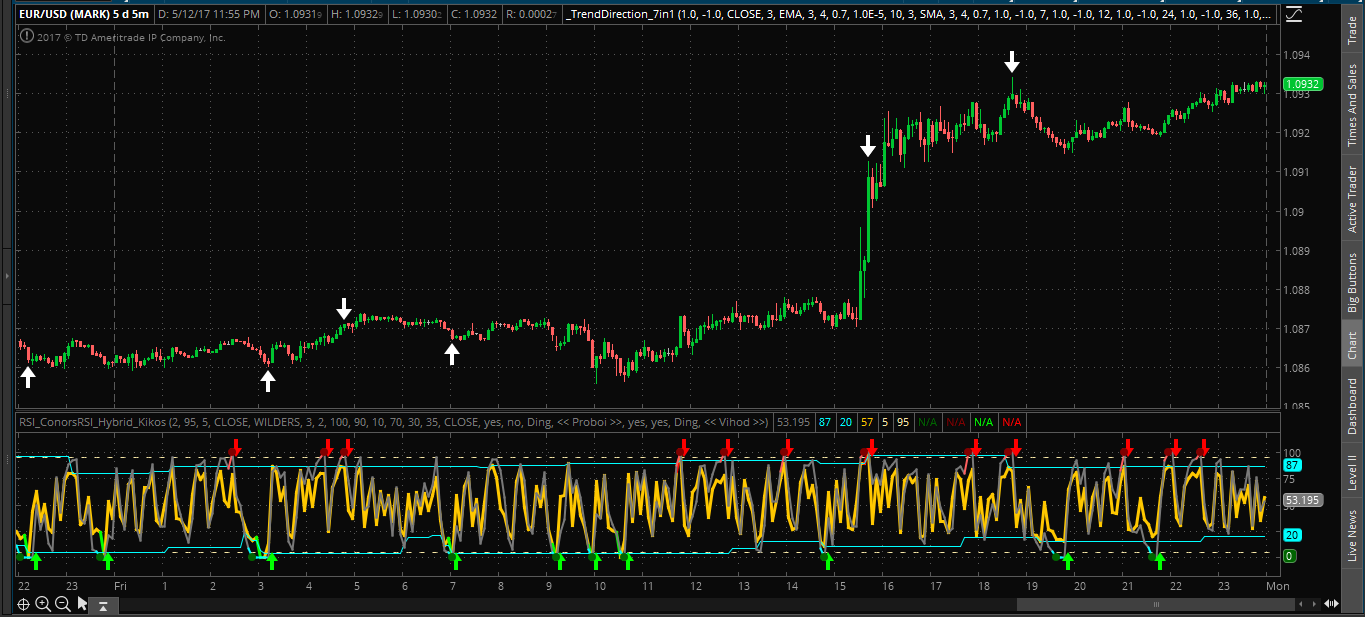
Task: Click the crosshair pan tool icon
Action: 23,604
